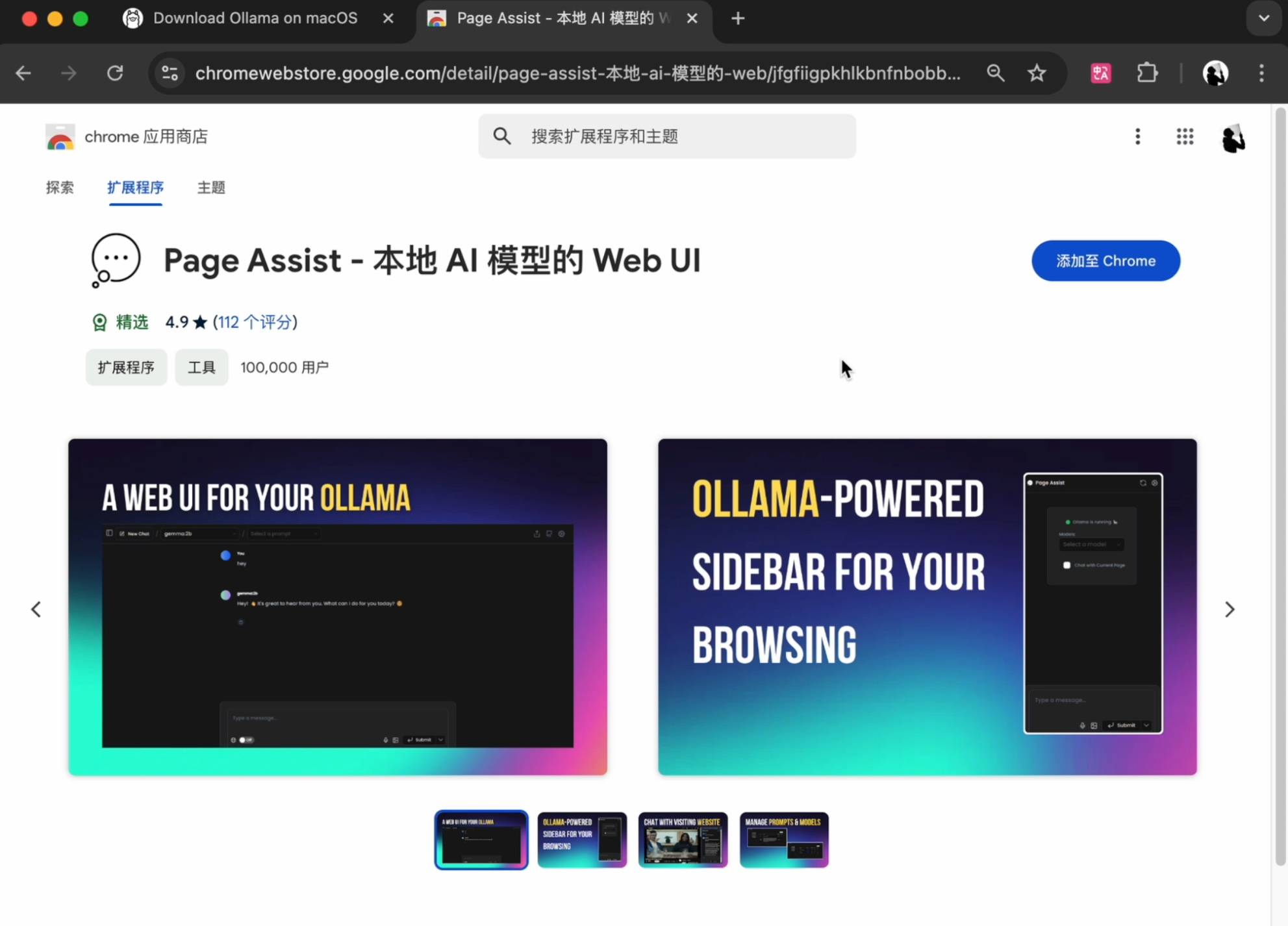Click the bookmark star icon in address bar

click(1038, 73)
